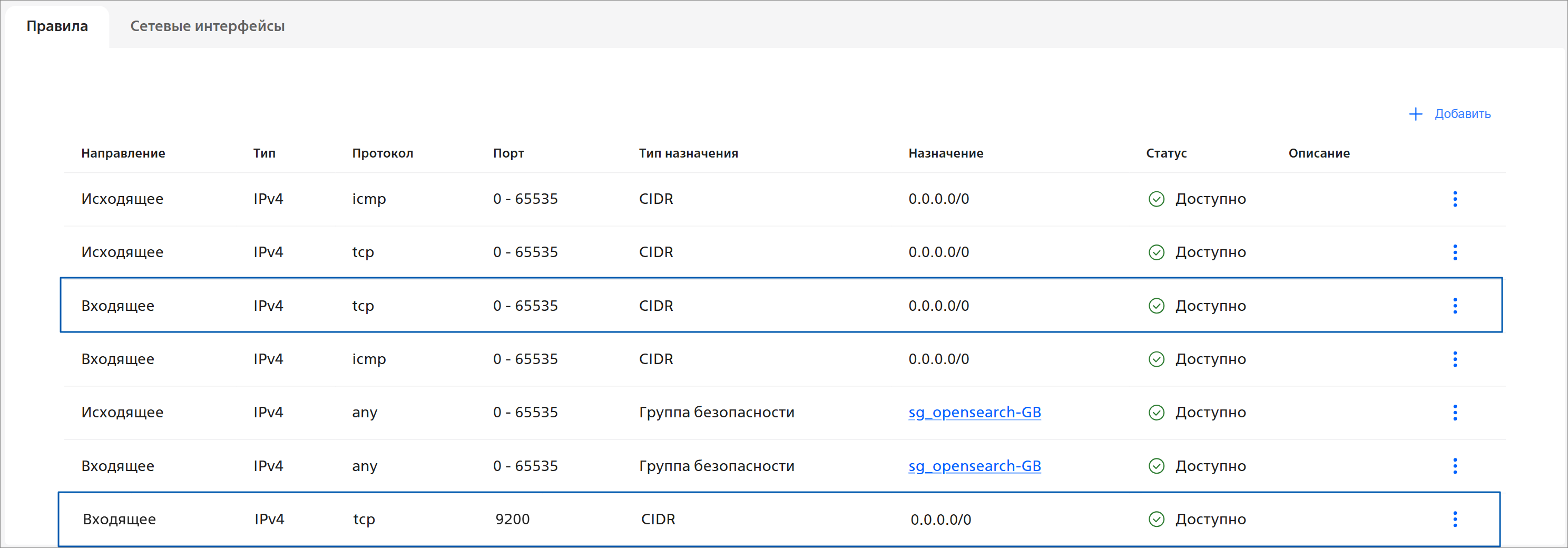Screen dimensions: 1568x548
Task: Click the Направление column header
Action: tap(123, 153)
